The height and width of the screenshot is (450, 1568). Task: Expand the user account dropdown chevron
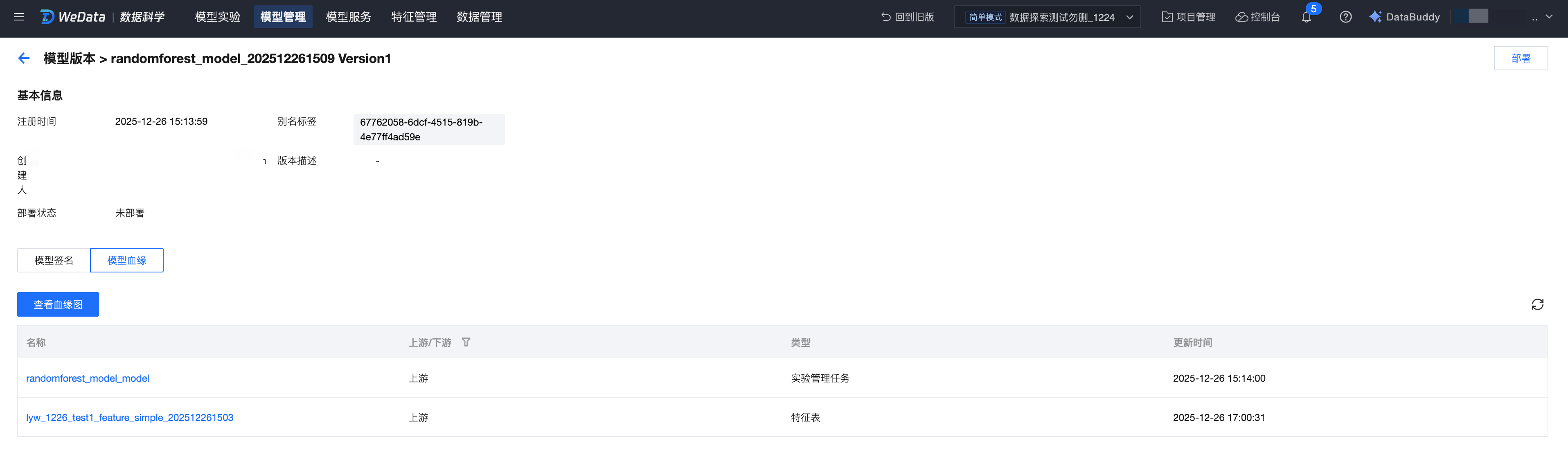[1549, 17]
